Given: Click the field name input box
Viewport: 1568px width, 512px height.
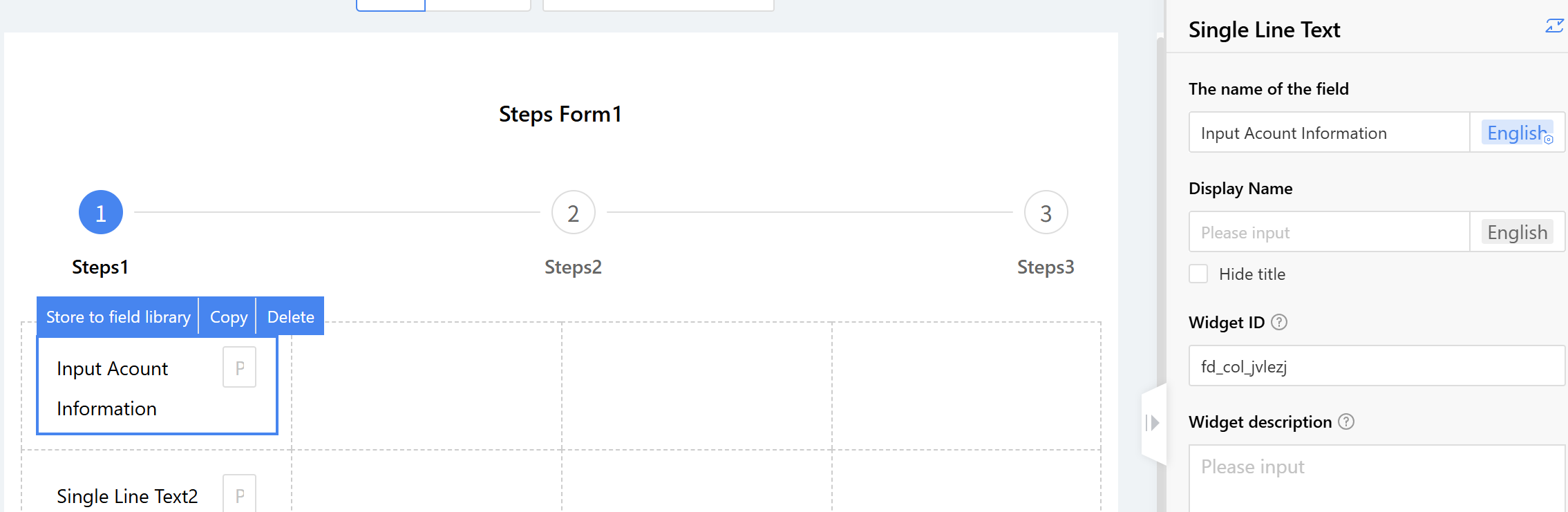Looking at the screenshot, I should click(1328, 133).
